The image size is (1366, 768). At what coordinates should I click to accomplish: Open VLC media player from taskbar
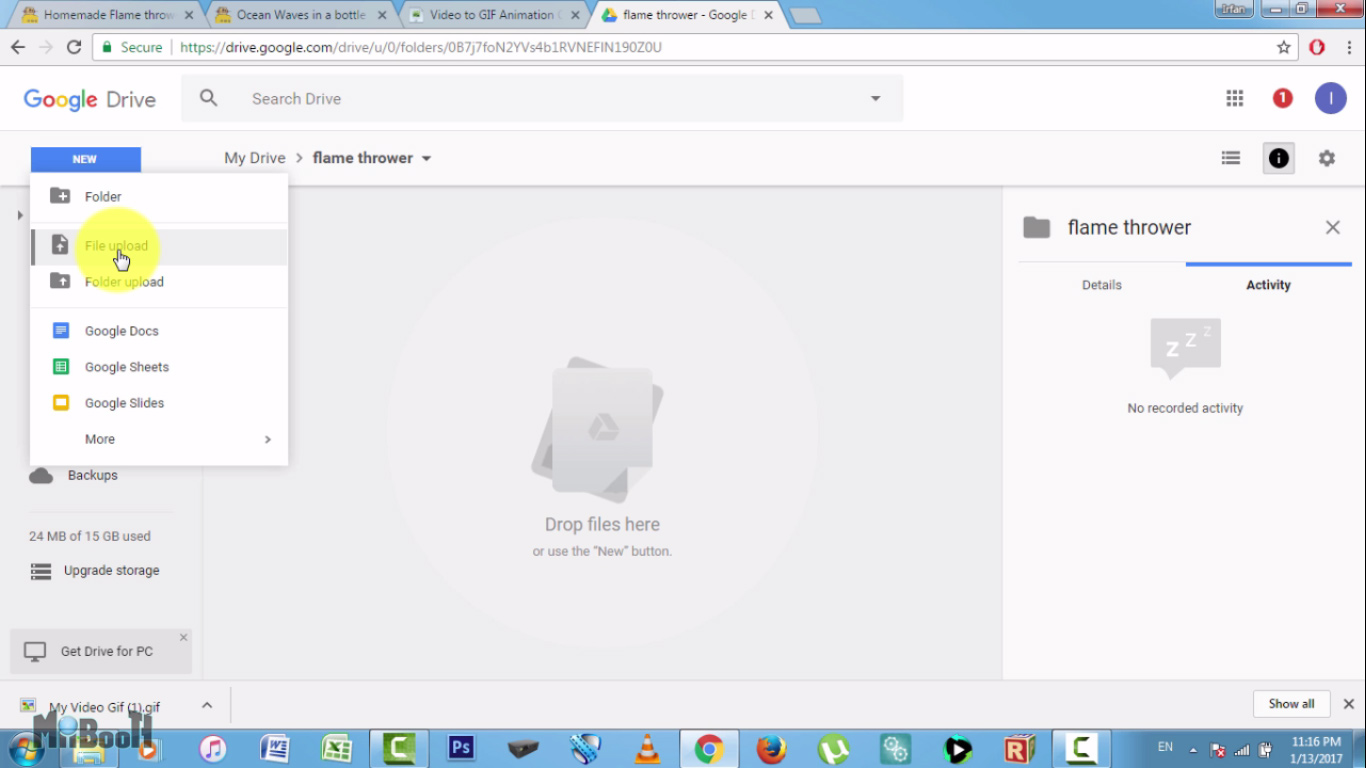648,748
